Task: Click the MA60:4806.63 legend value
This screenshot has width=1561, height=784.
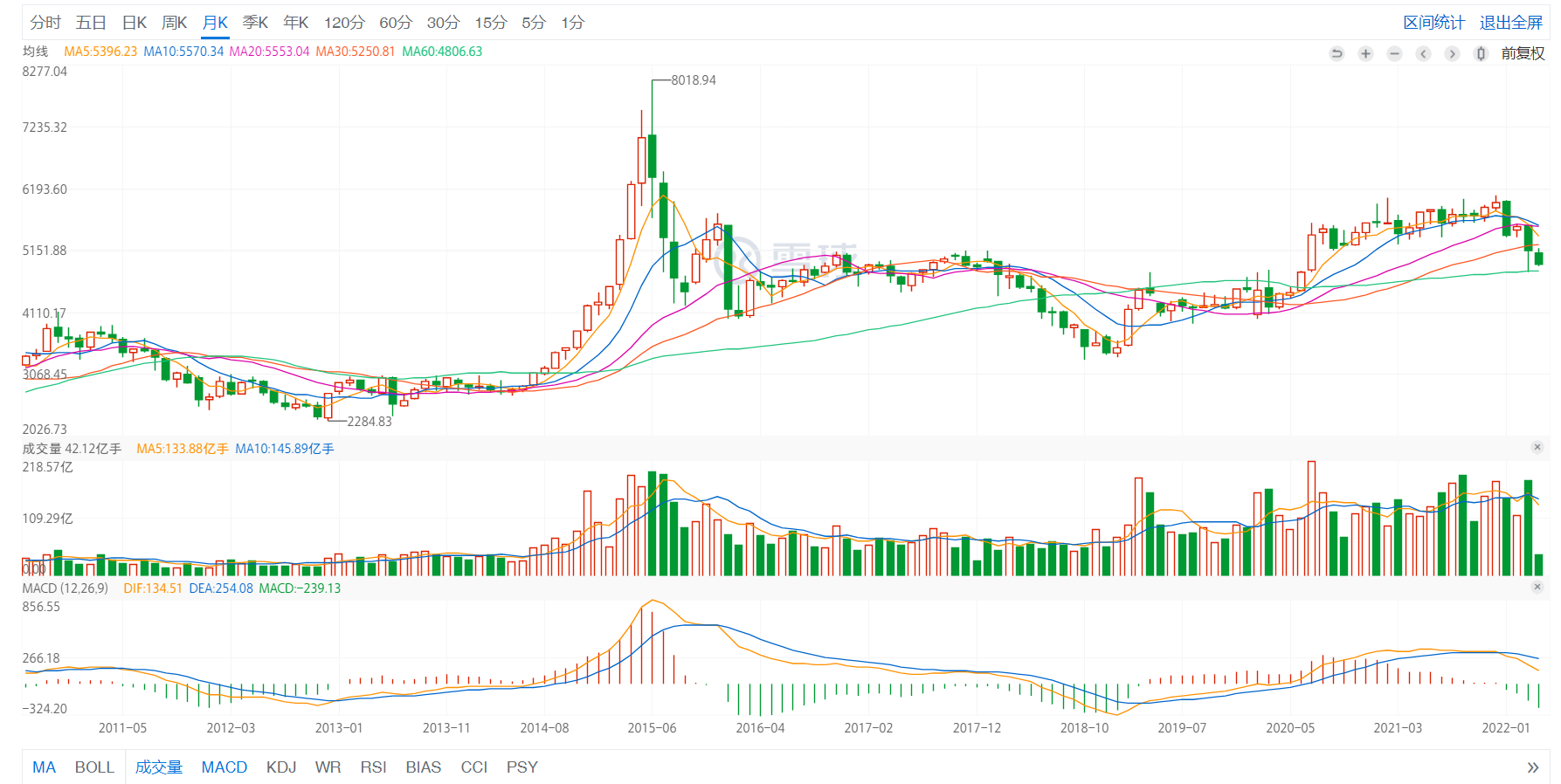Action: (x=442, y=52)
